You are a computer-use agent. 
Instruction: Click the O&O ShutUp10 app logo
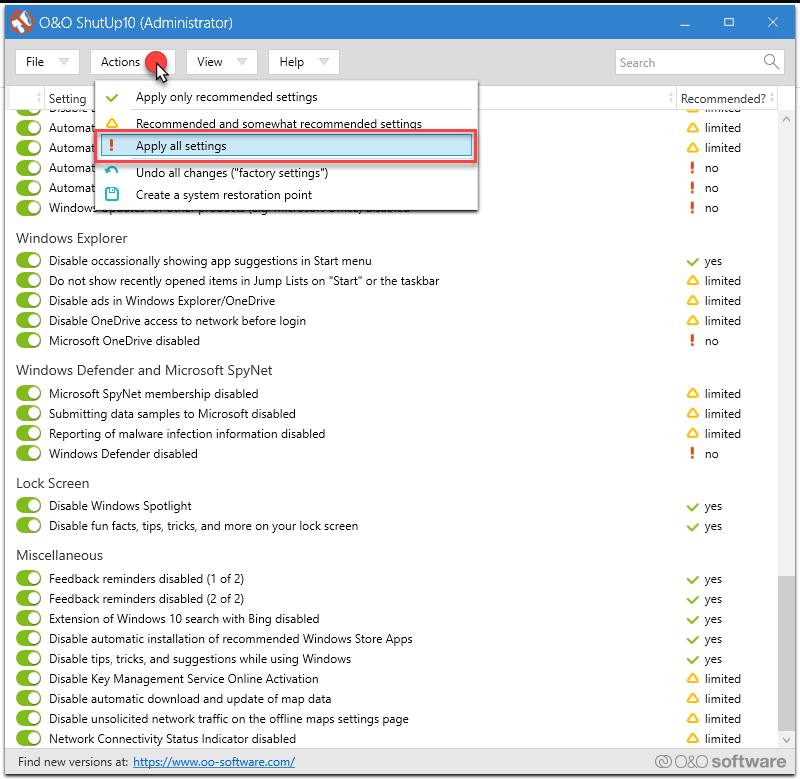click(21, 22)
